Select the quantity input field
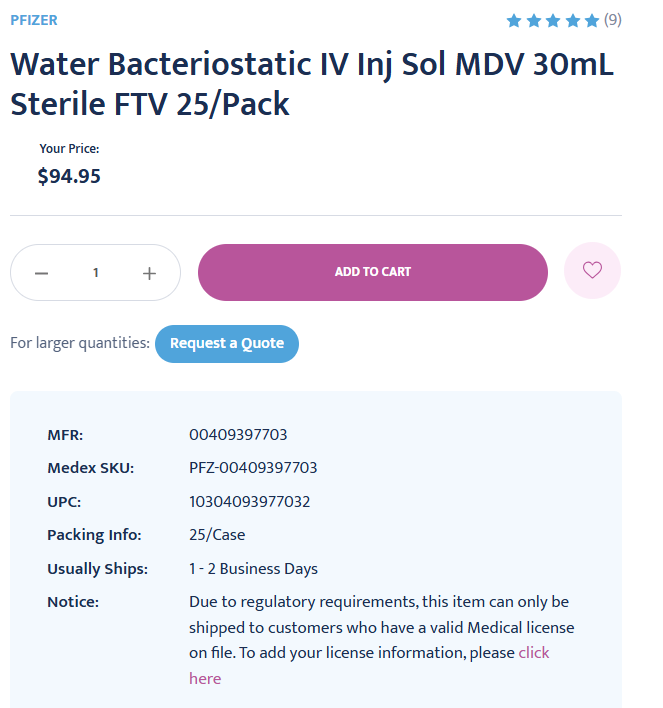The width and height of the screenshot is (663, 708). [x=96, y=273]
